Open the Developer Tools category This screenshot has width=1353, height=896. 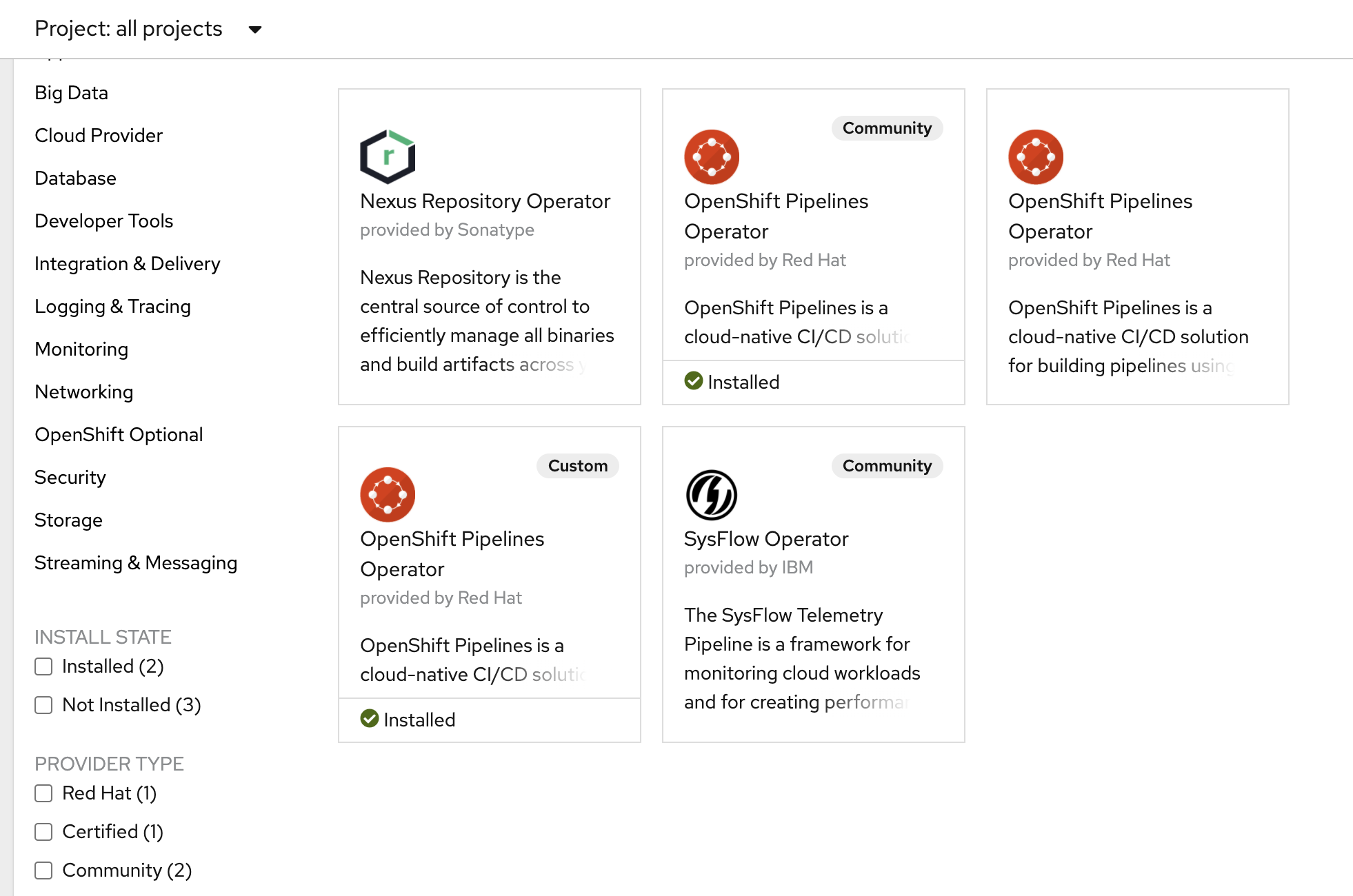pyautogui.click(x=103, y=221)
